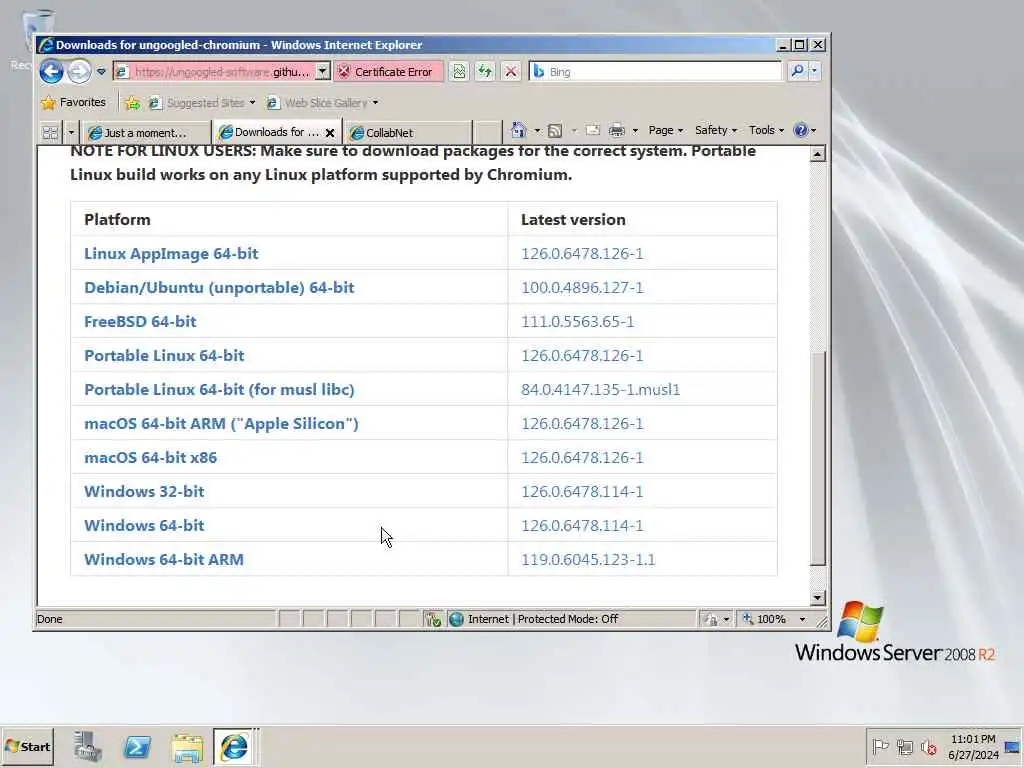This screenshot has width=1024, height=768.
Task: Open the search provider dropdown arrow
Action: pyautogui.click(x=814, y=71)
